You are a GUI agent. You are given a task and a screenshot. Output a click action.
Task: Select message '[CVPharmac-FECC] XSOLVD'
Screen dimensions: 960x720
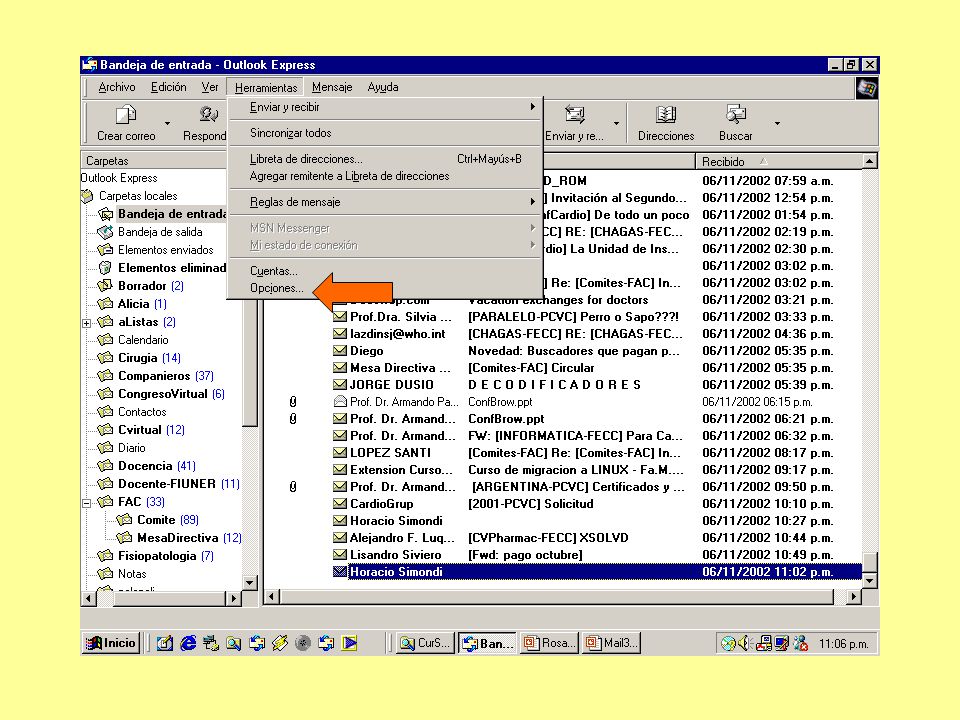coord(563,538)
